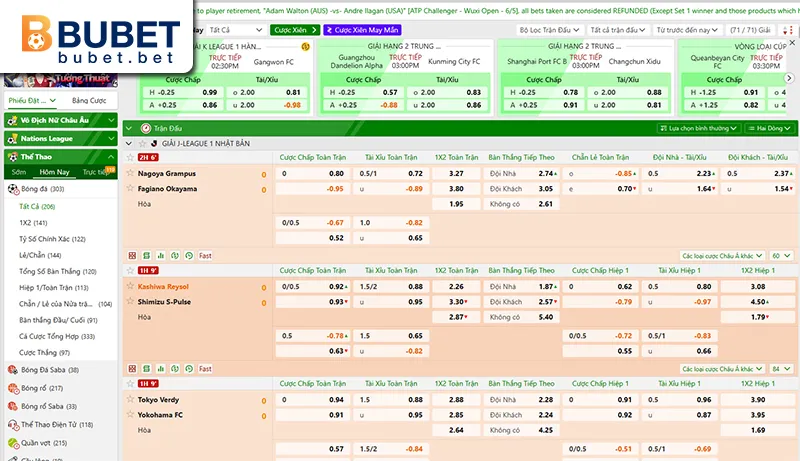Select Tỷ Số Chính Xác (122) market
The image size is (800, 461).
(52, 239)
